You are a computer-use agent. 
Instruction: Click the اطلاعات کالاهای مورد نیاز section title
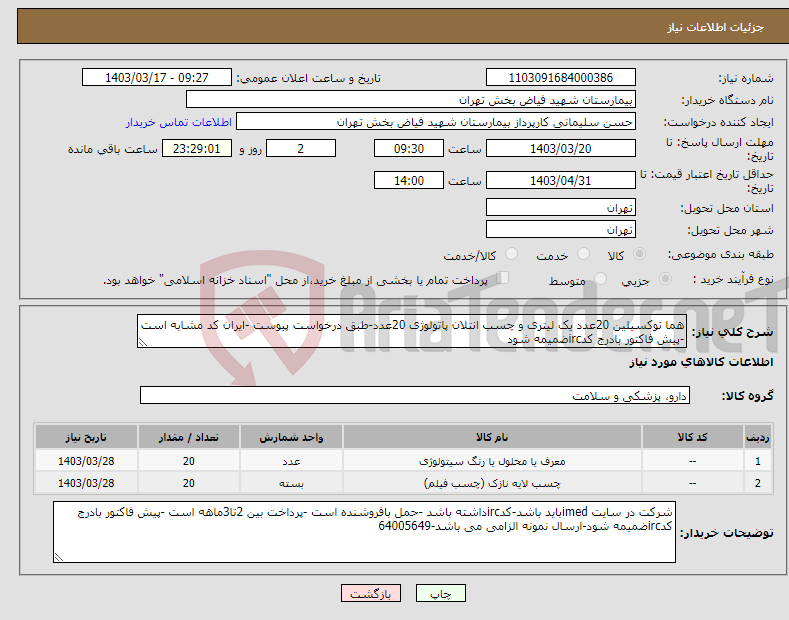[x=701, y=362]
